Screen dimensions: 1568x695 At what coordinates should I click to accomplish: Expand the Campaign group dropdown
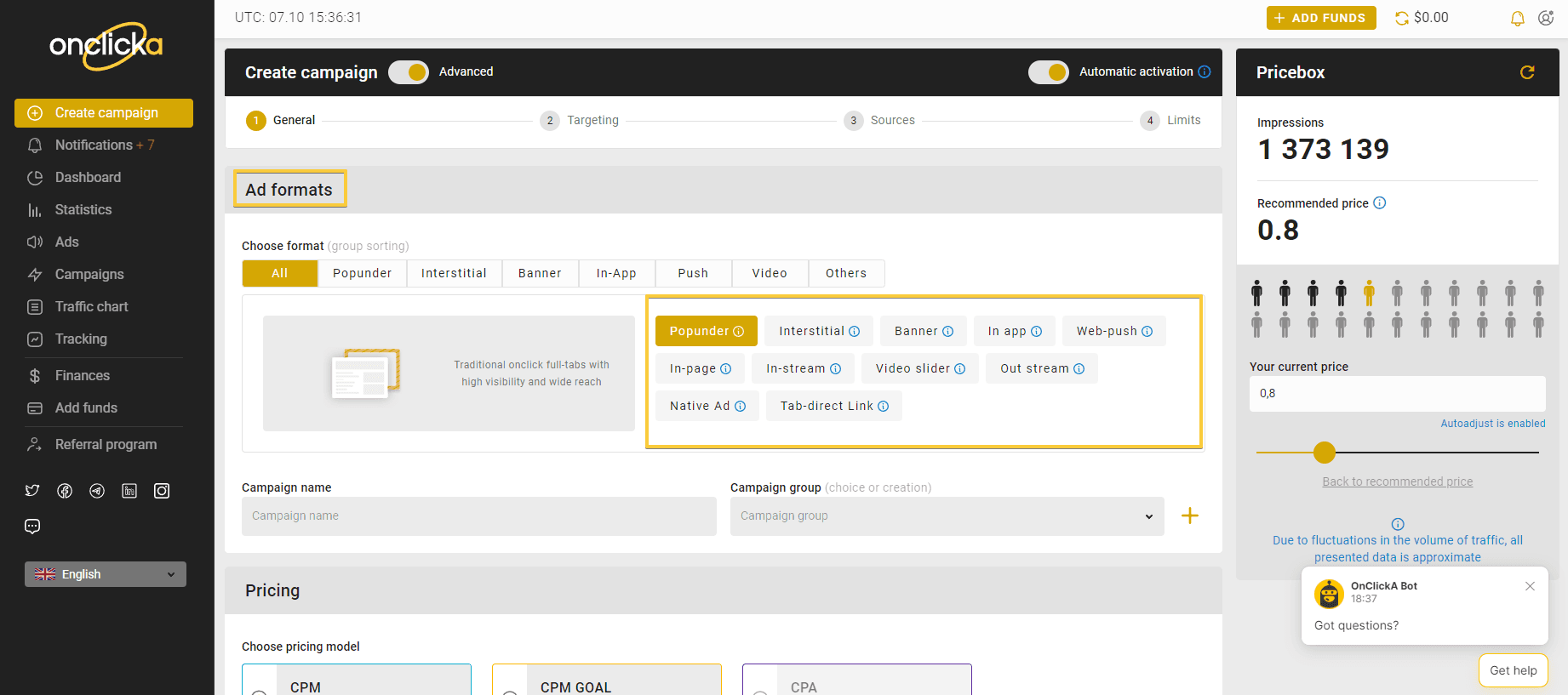coord(947,516)
